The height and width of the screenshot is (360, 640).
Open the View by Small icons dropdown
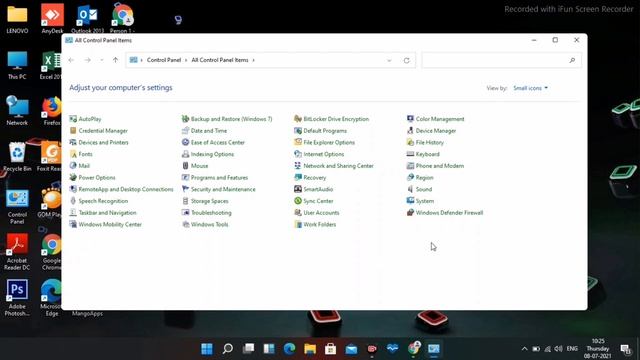531,88
